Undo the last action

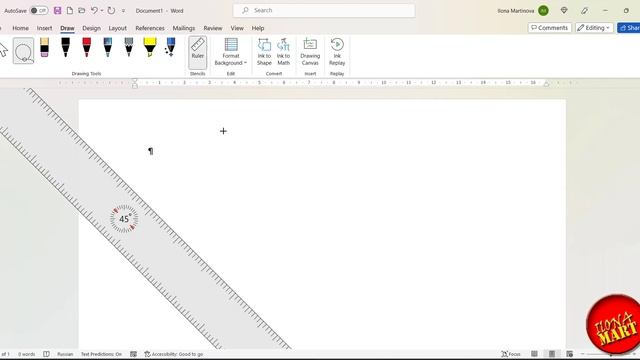[94, 11]
